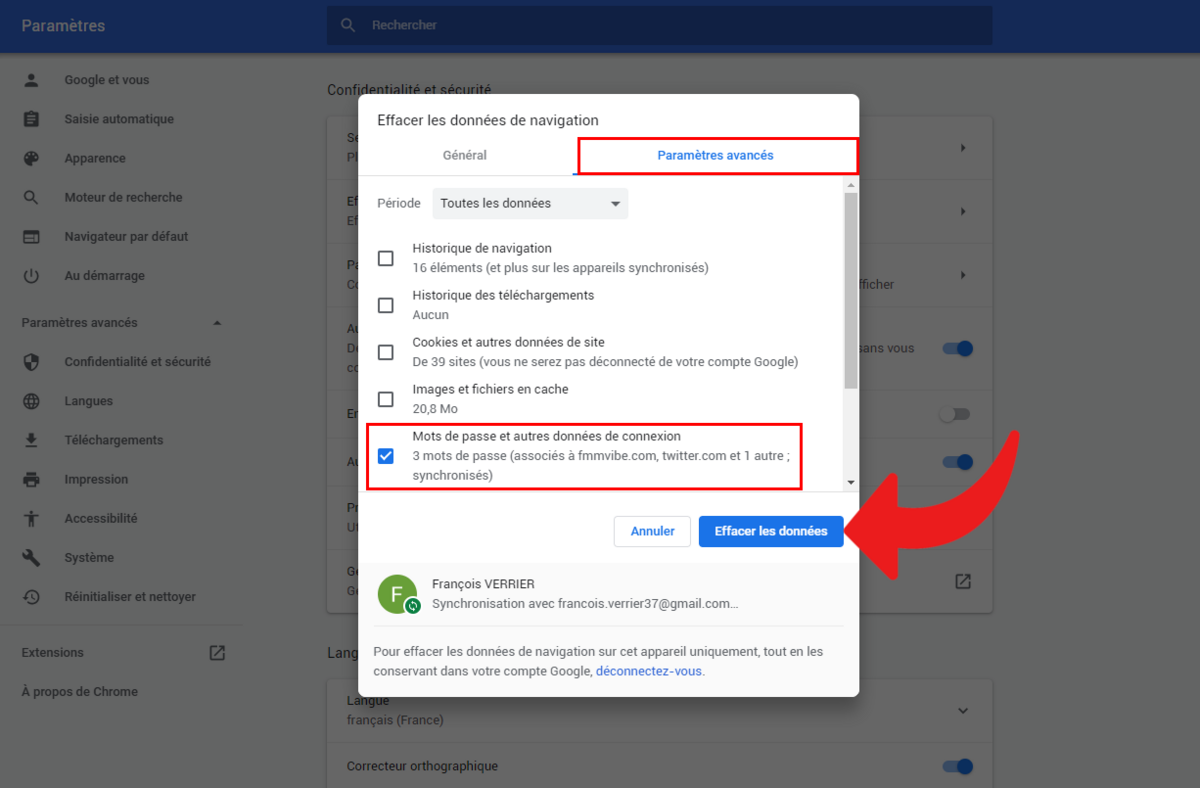Open Accessibilité settings
This screenshot has height=788, width=1200.
pyautogui.click(x=101, y=518)
